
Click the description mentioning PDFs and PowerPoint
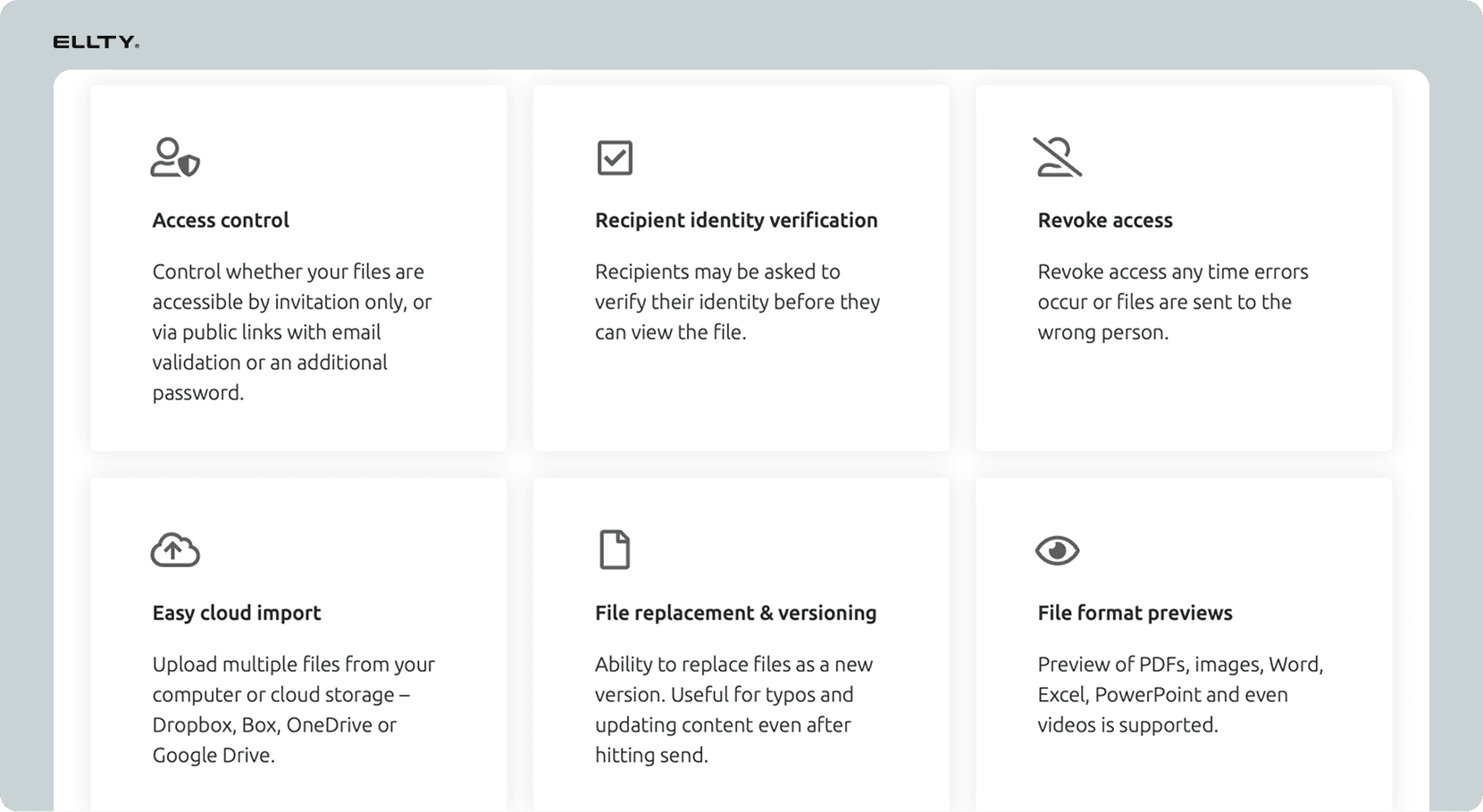click(x=1179, y=695)
